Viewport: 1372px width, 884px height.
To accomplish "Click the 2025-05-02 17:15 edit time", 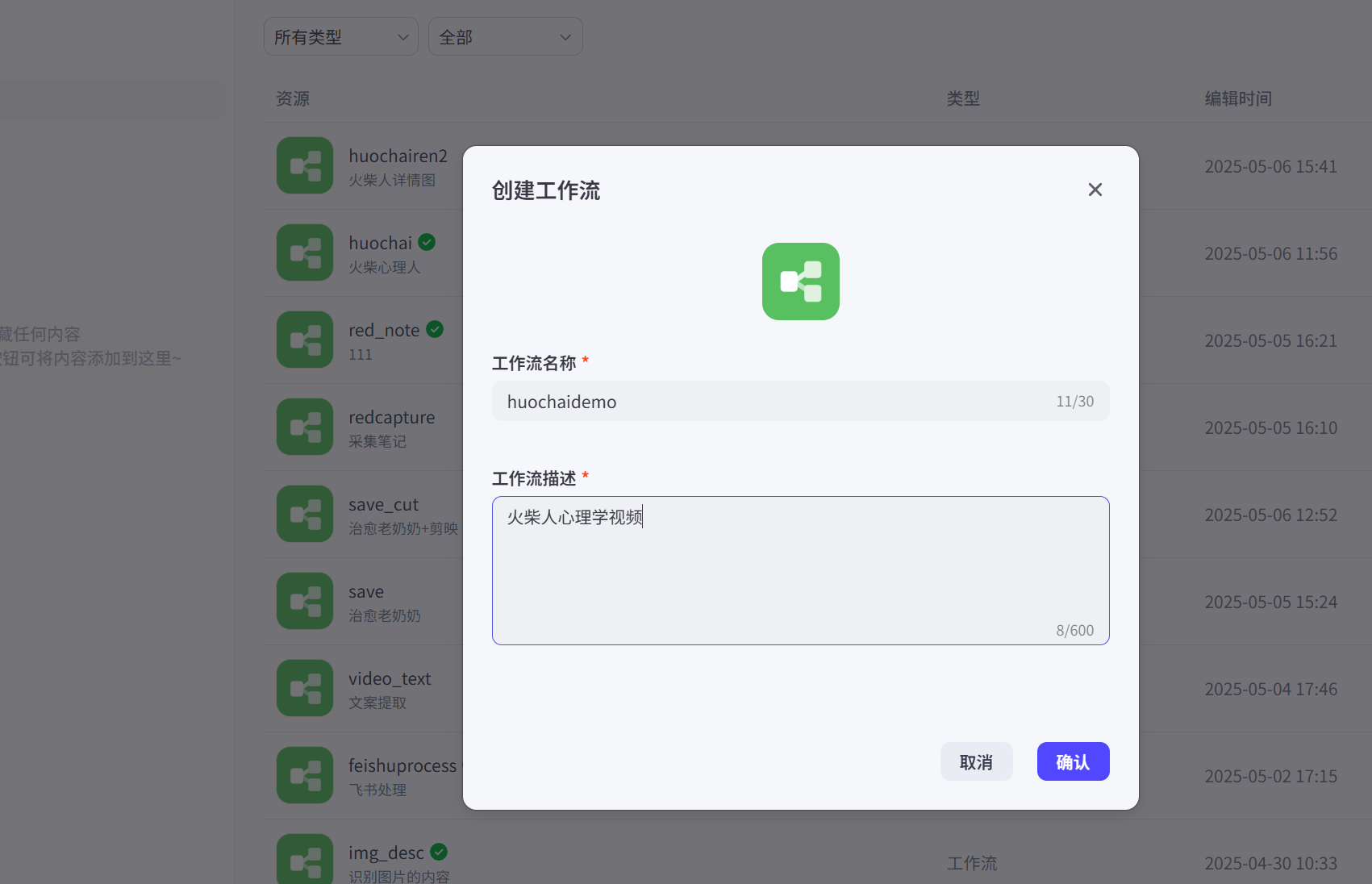I will 1271,776.
